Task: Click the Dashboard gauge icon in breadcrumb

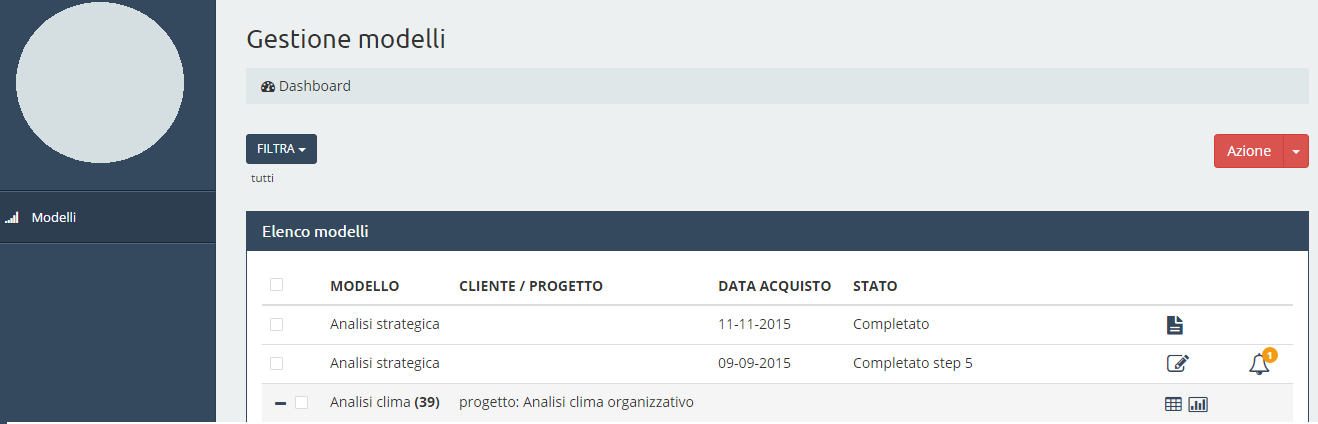Action: (267, 86)
